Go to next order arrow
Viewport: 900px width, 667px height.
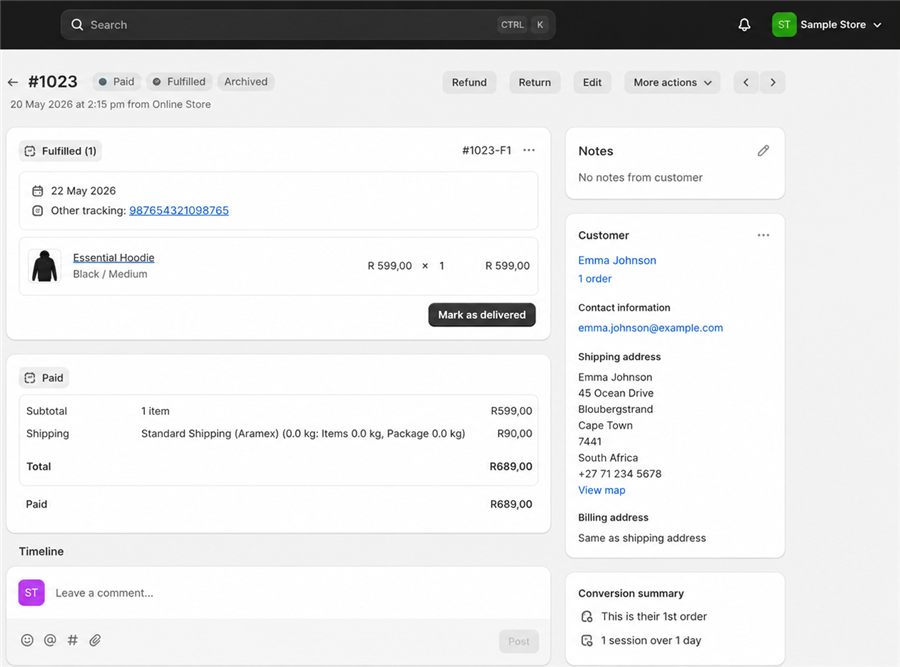pos(773,82)
